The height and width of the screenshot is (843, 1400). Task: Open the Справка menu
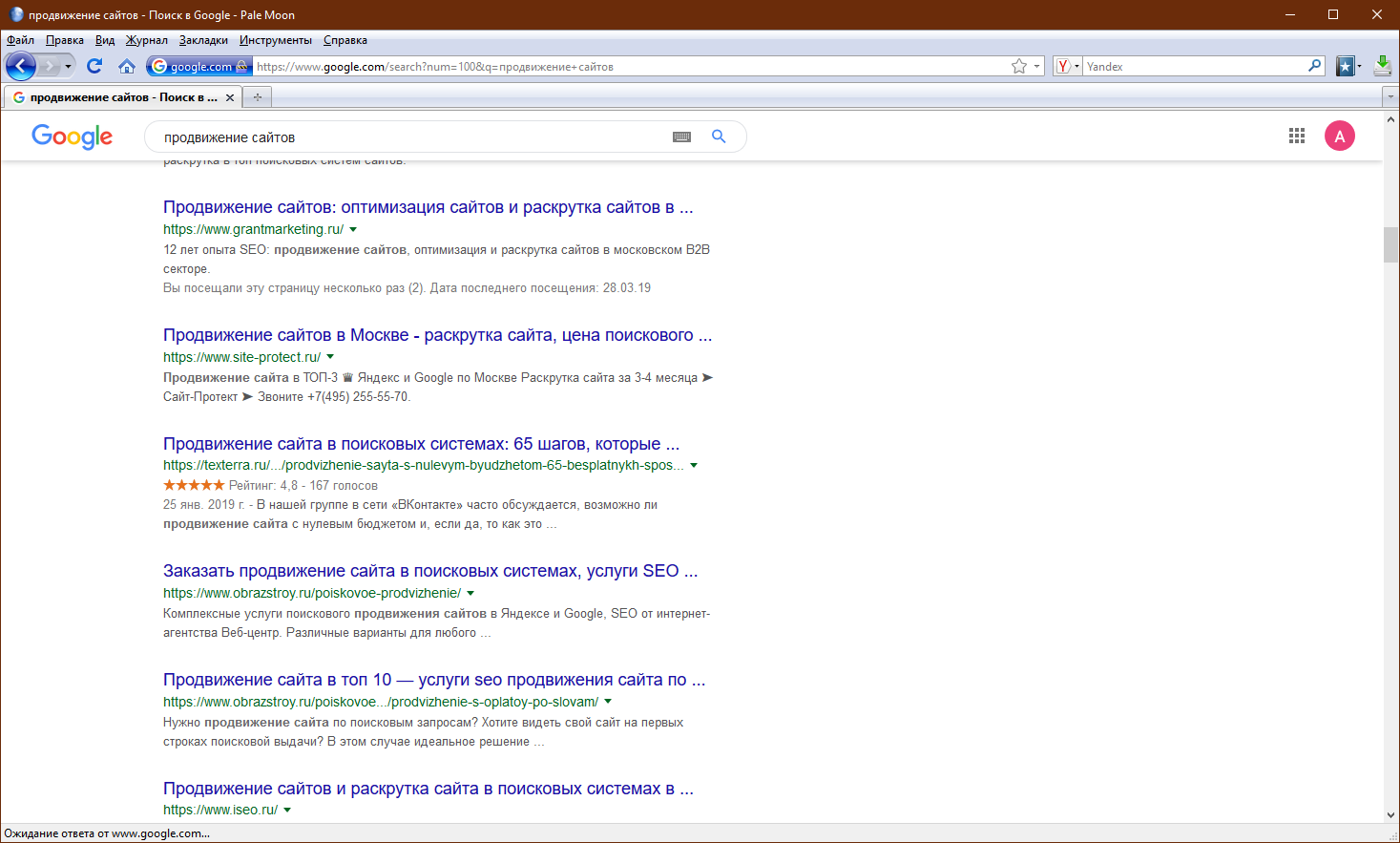(x=345, y=40)
